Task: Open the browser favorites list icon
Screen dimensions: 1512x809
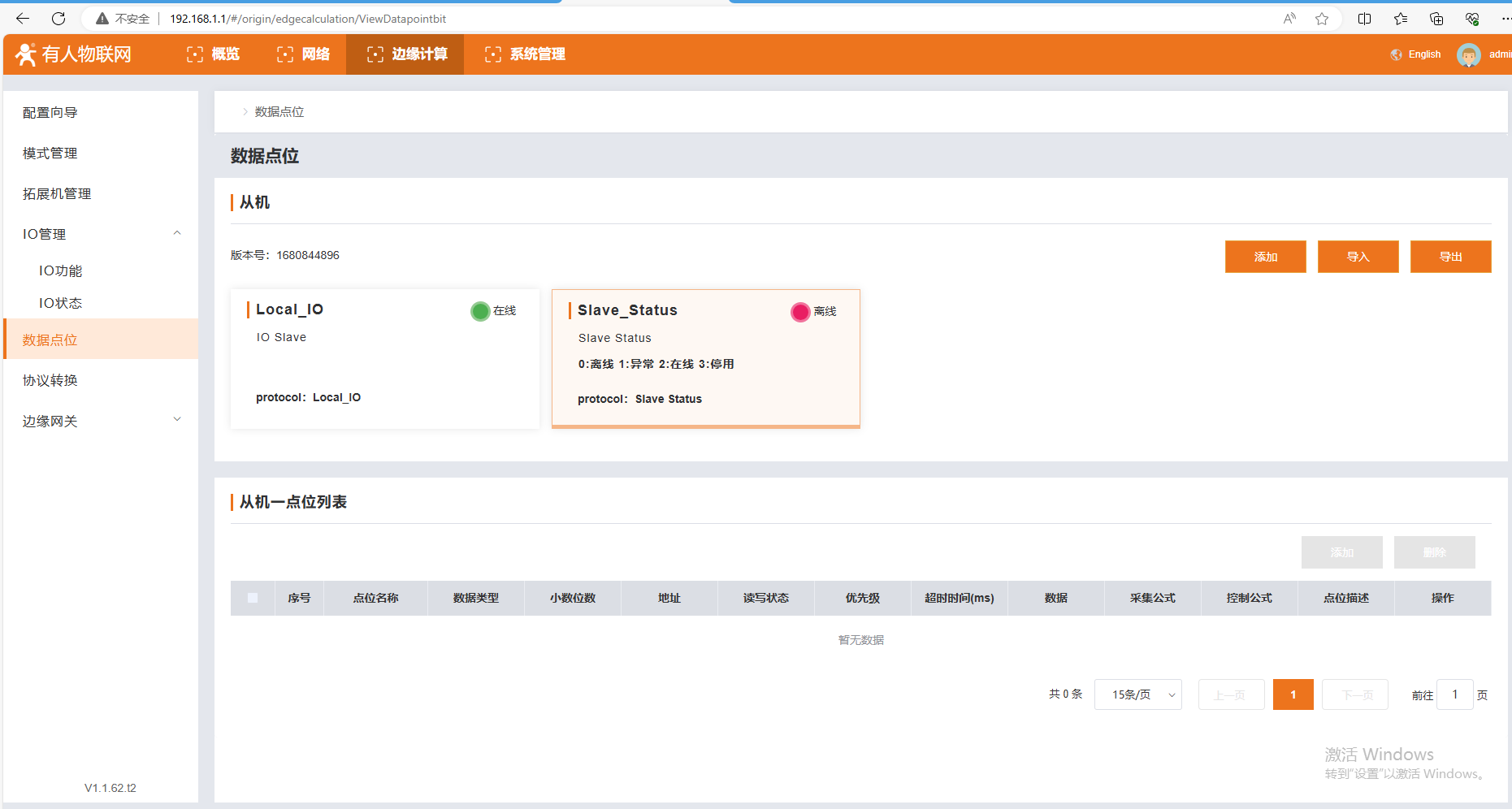Action: point(1401,19)
